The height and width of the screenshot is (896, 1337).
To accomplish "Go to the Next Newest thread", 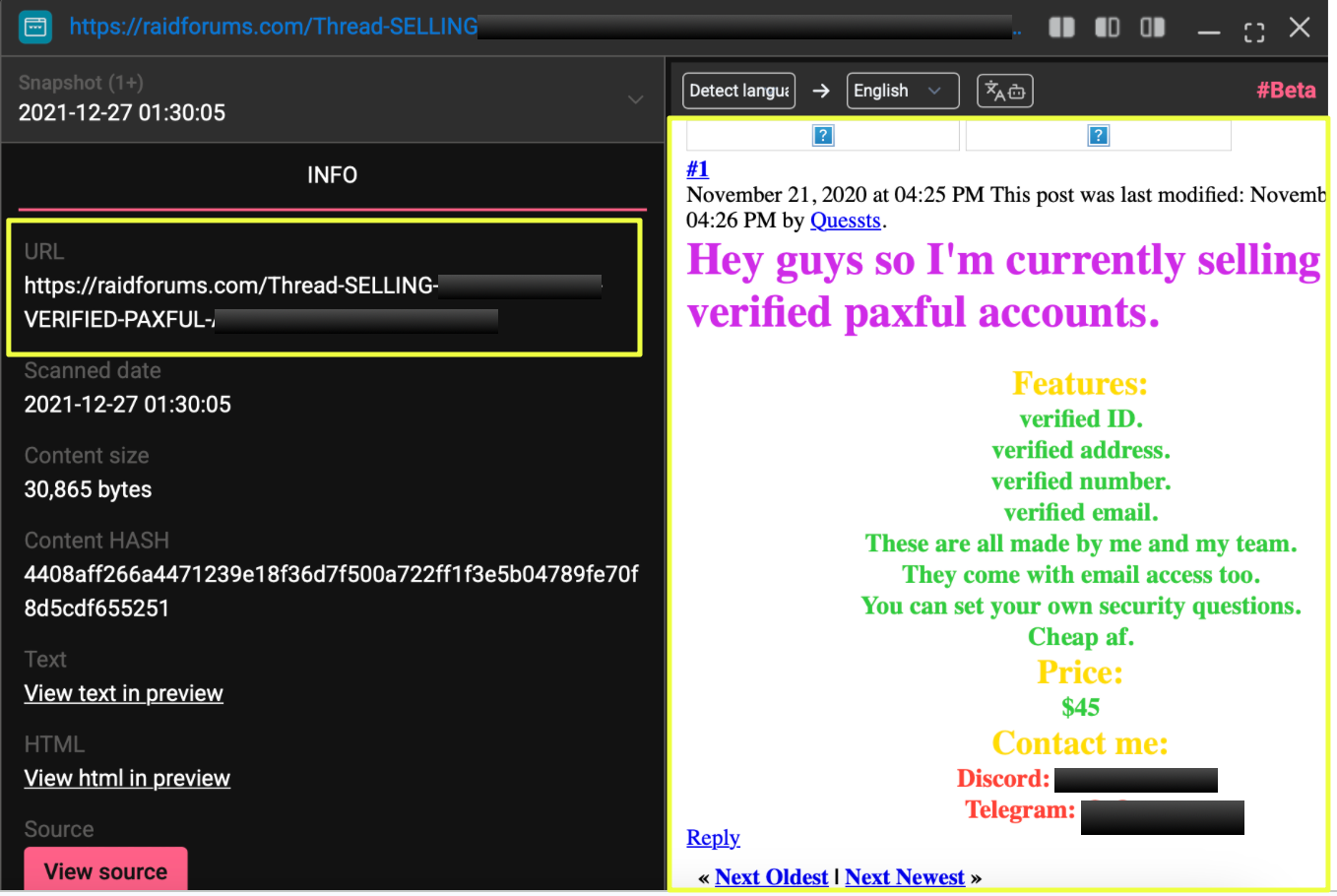I will (x=904, y=877).
